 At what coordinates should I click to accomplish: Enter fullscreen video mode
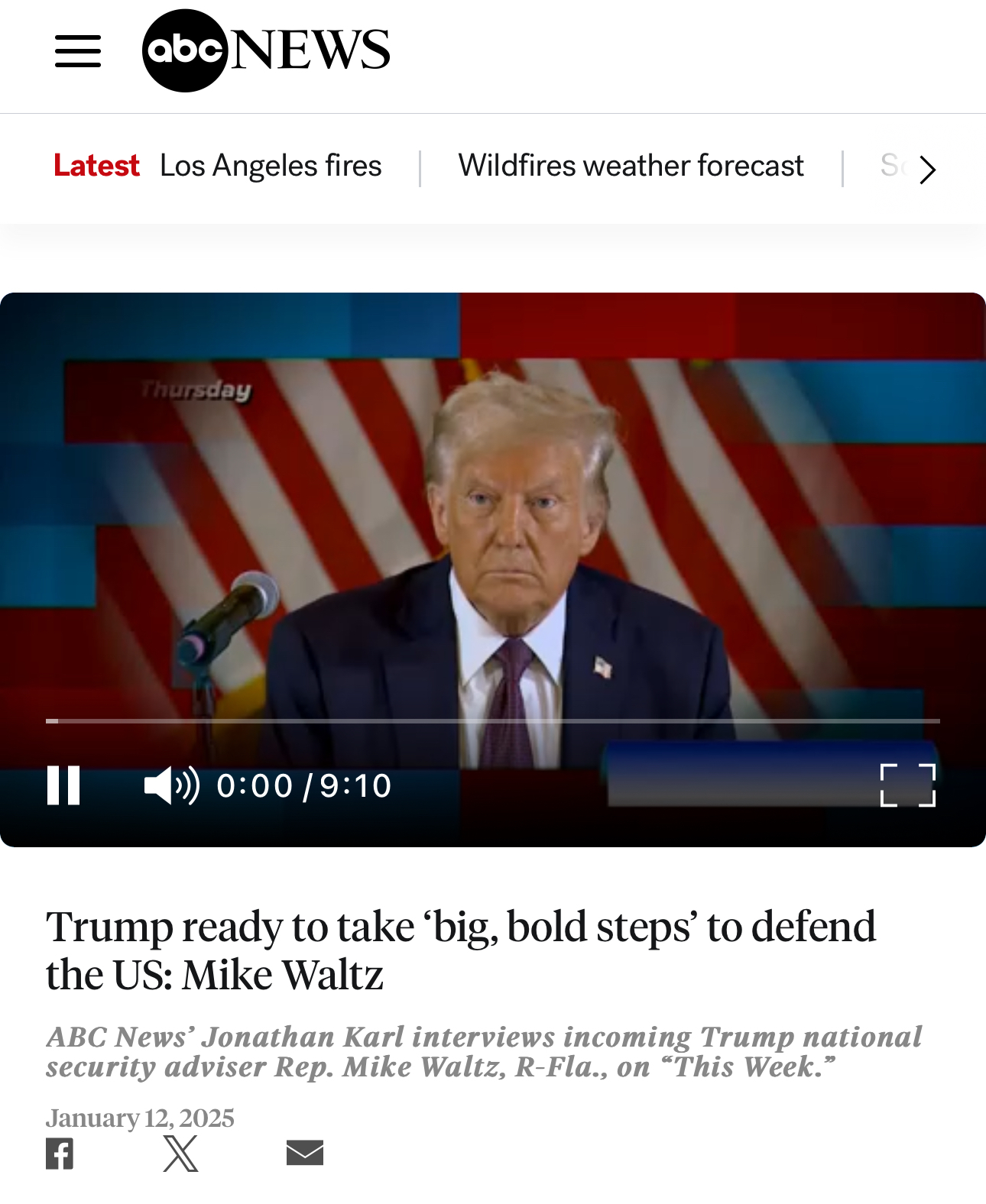pyautogui.click(x=908, y=785)
